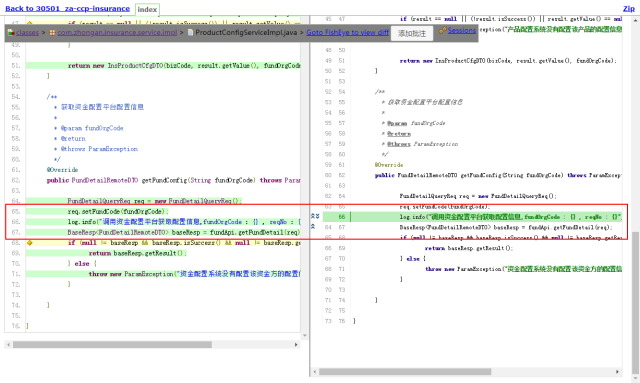Click the req.setFundCode(fundOrgCode) line in left pane

118,212
